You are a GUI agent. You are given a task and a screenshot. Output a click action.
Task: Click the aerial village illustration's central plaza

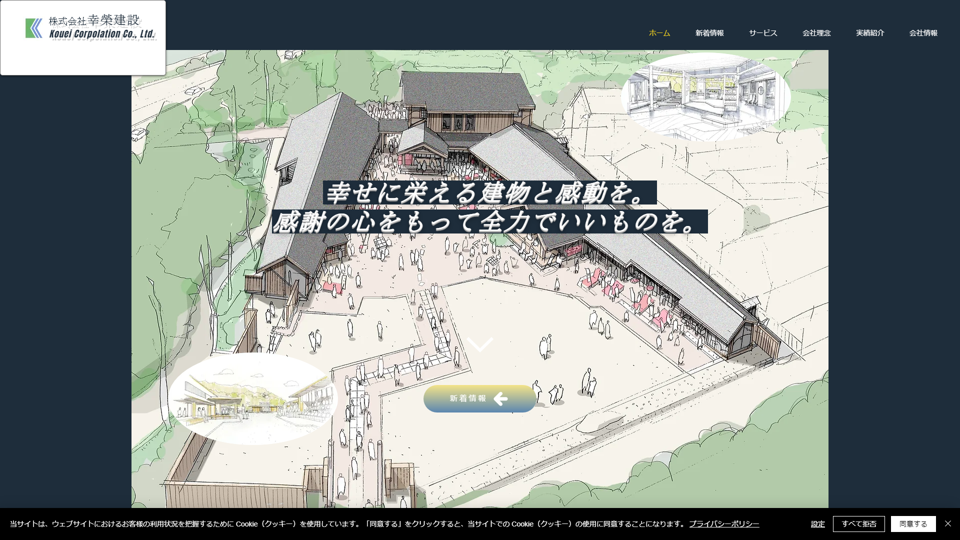(x=500, y=300)
